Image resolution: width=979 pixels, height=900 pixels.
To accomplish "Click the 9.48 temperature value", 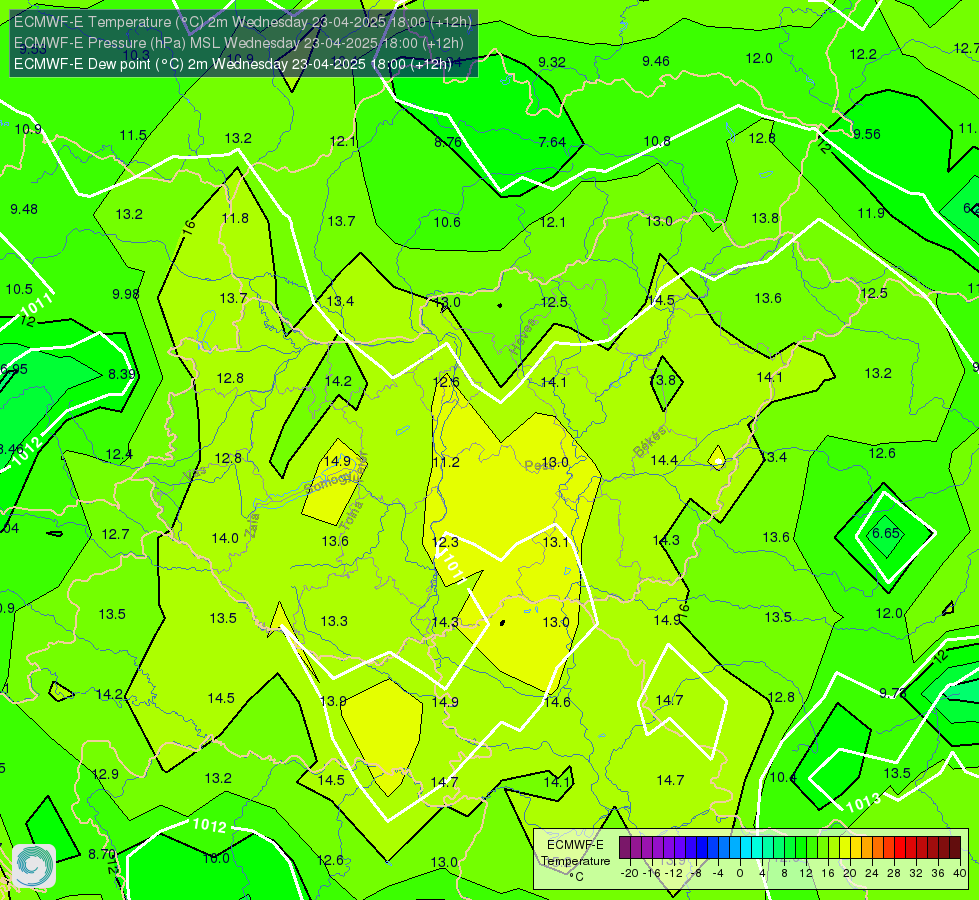I will pos(24,209).
